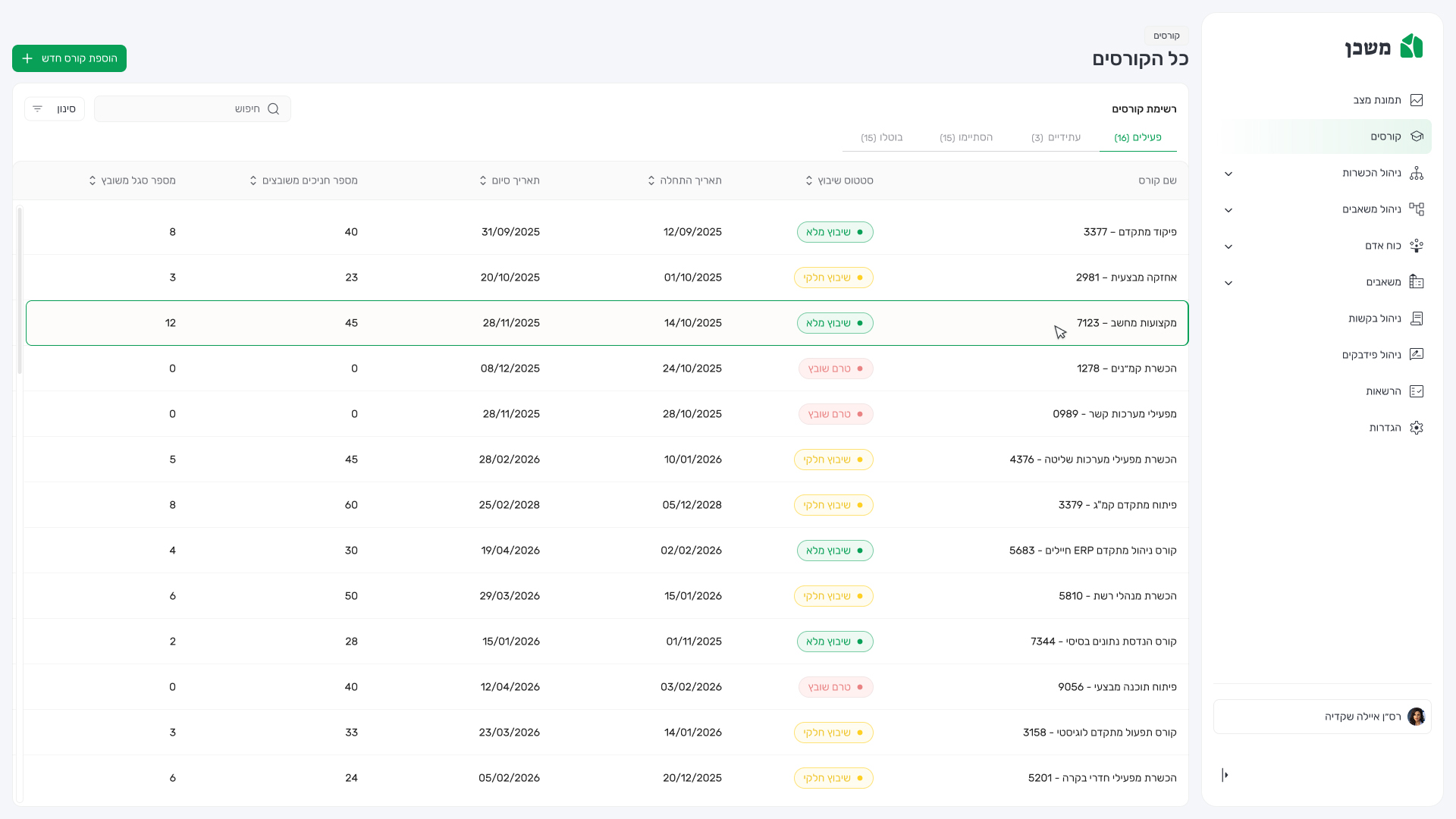Viewport: 1456px width, 819px height.
Task: Expand the ניהול הכשרות chevron
Action: coord(1228,174)
